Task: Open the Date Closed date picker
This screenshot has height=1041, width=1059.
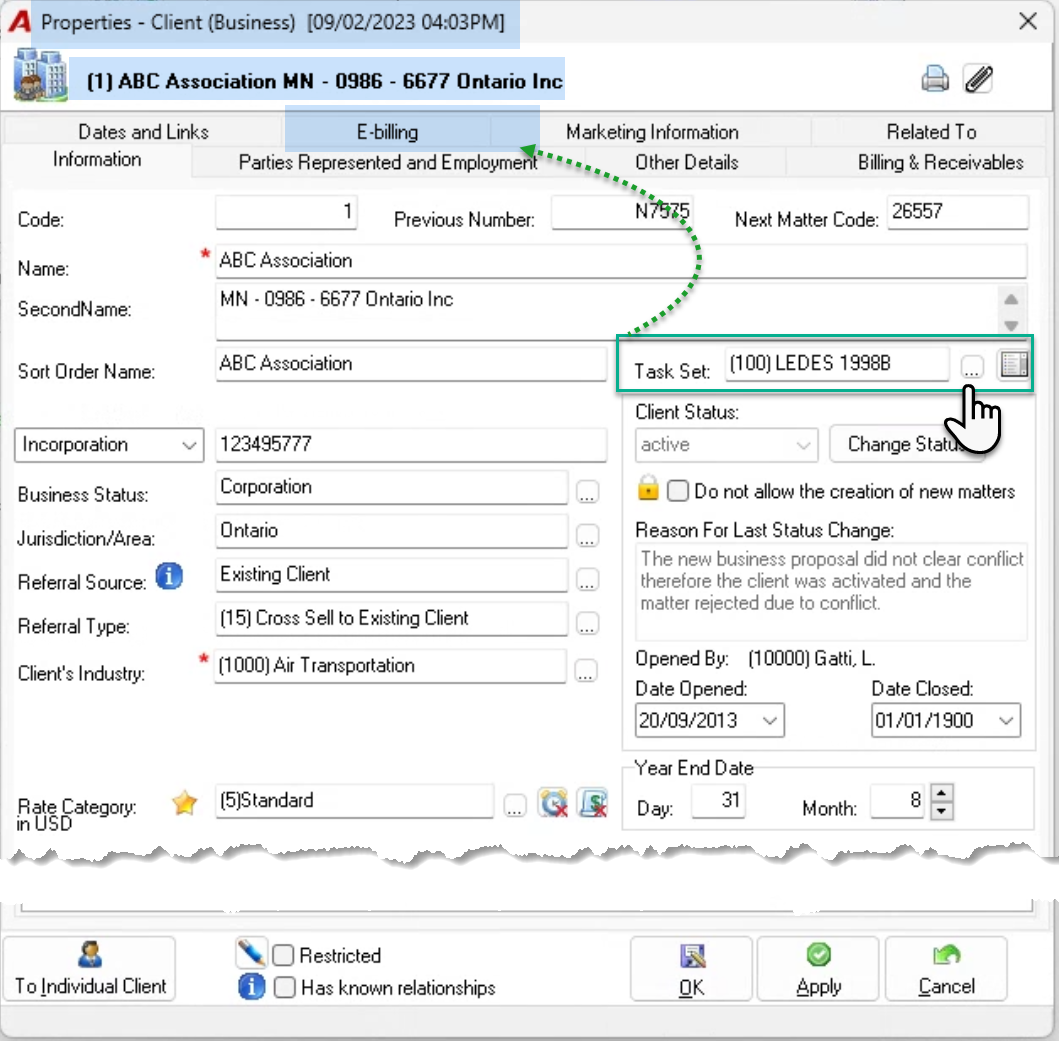Action: [x=1006, y=721]
